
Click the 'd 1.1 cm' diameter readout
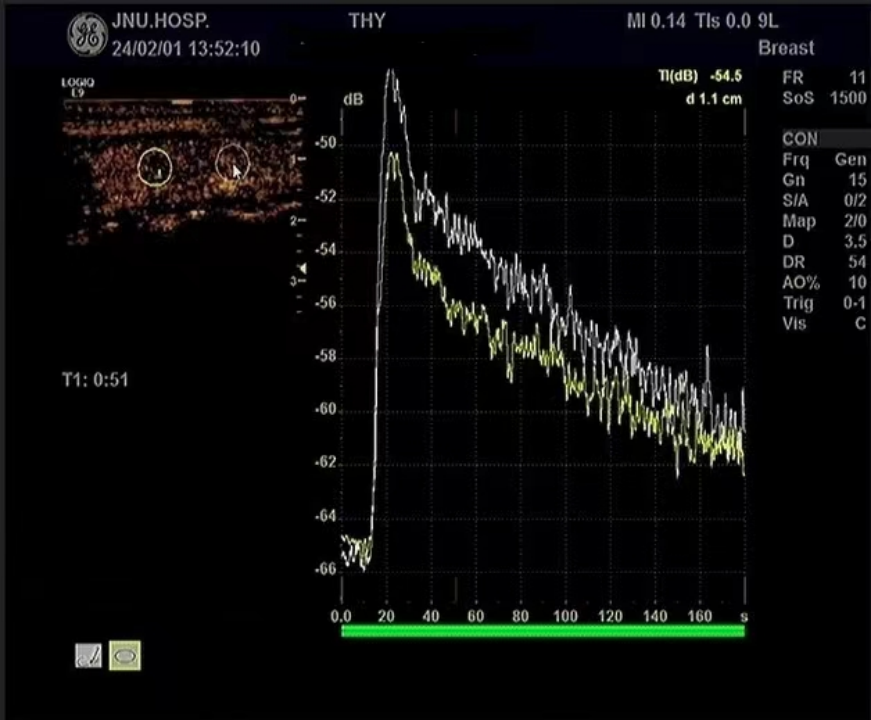pyautogui.click(x=714, y=99)
